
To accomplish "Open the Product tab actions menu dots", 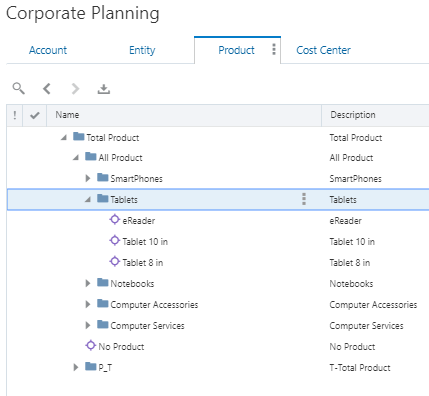I will click(274, 49).
